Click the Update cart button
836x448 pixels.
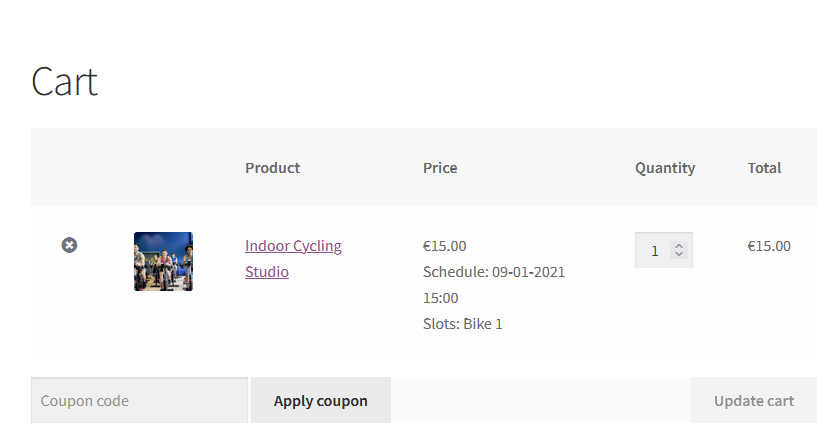[x=754, y=401]
